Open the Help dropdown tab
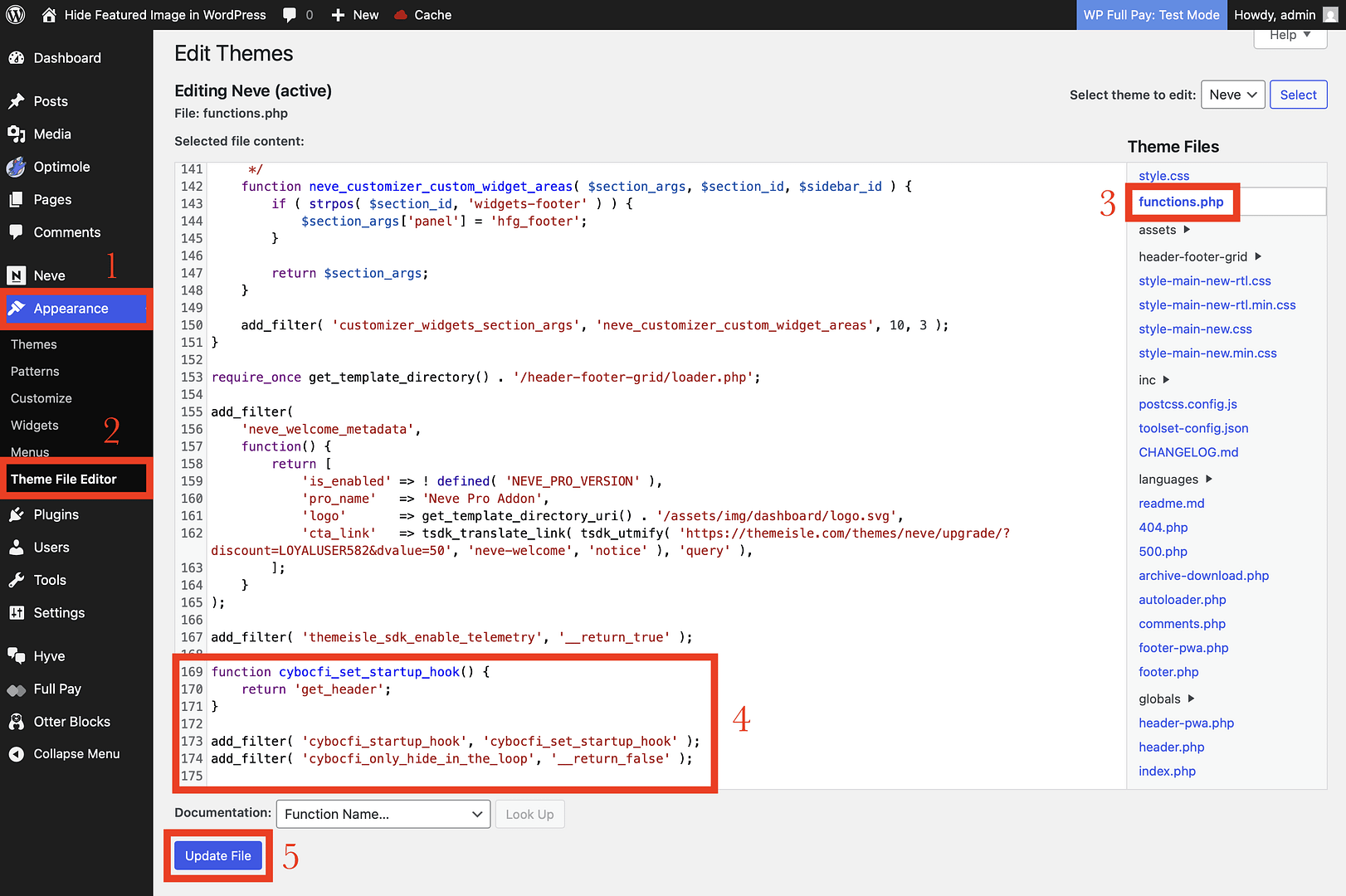The image size is (1346, 896). (1290, 37)
